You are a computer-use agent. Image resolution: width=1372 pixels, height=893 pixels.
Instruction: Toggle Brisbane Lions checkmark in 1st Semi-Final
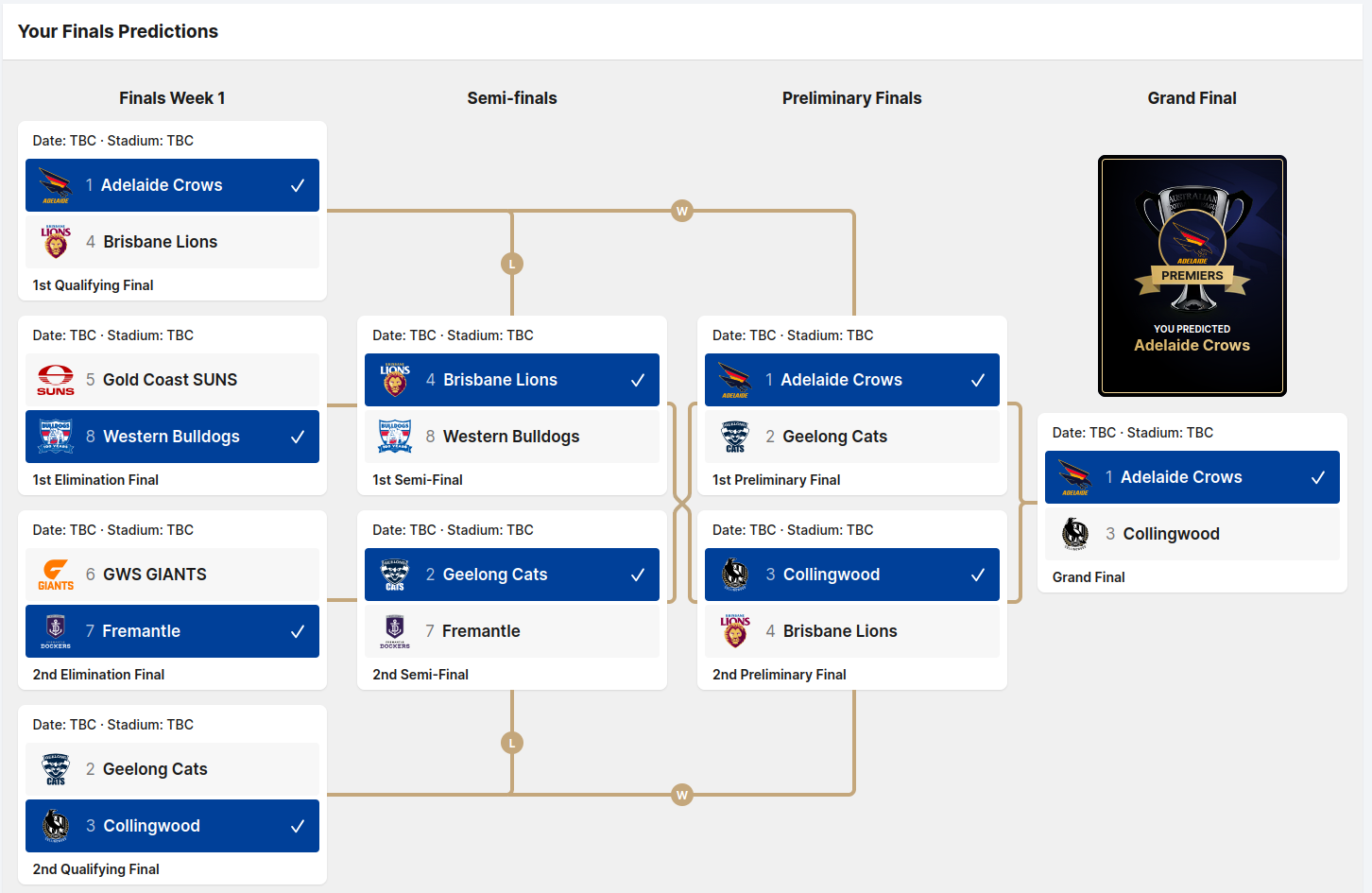click(638, 380)
